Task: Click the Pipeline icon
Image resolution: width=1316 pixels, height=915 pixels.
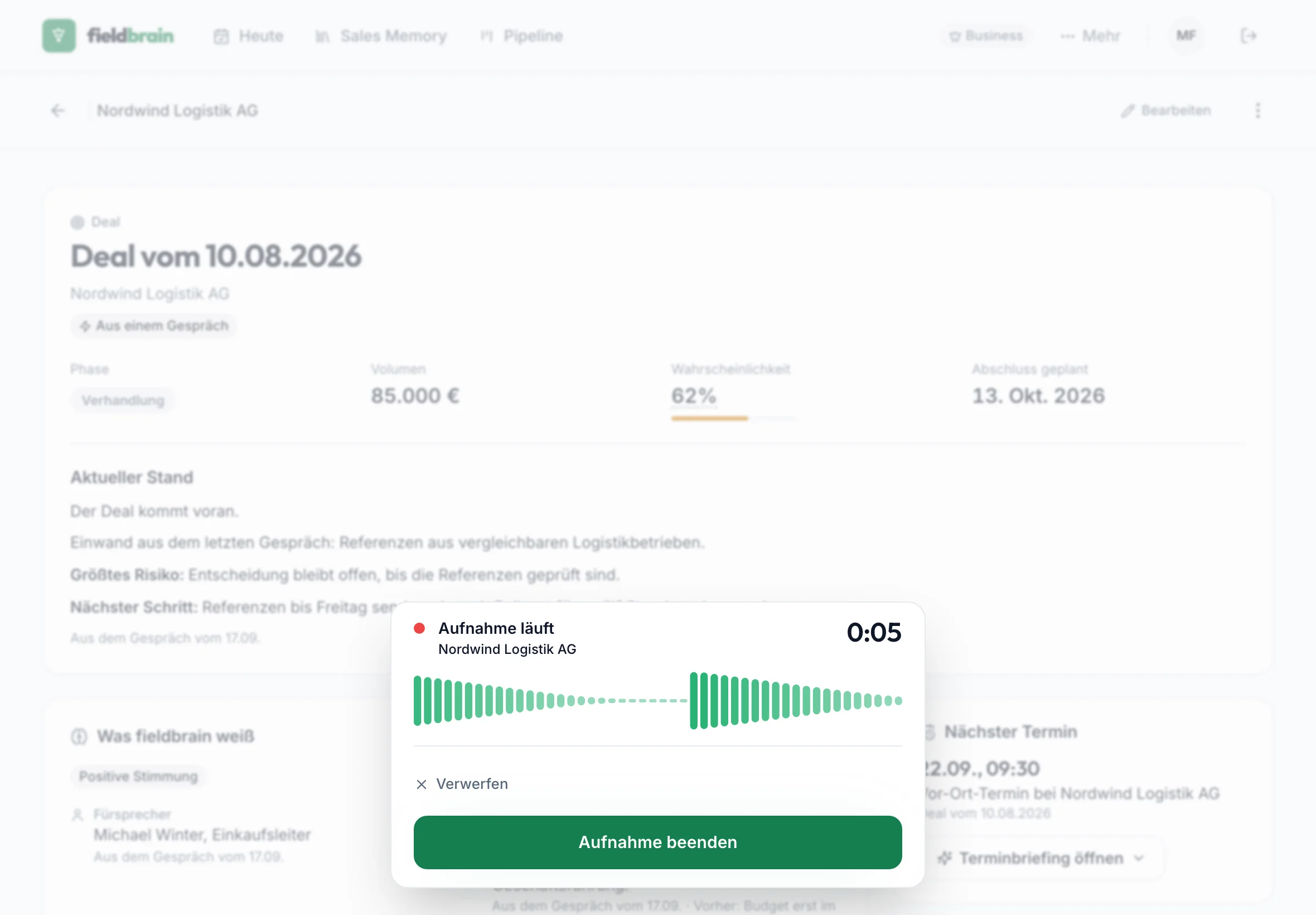Action: pyautogui.click(x=486, y=37)
